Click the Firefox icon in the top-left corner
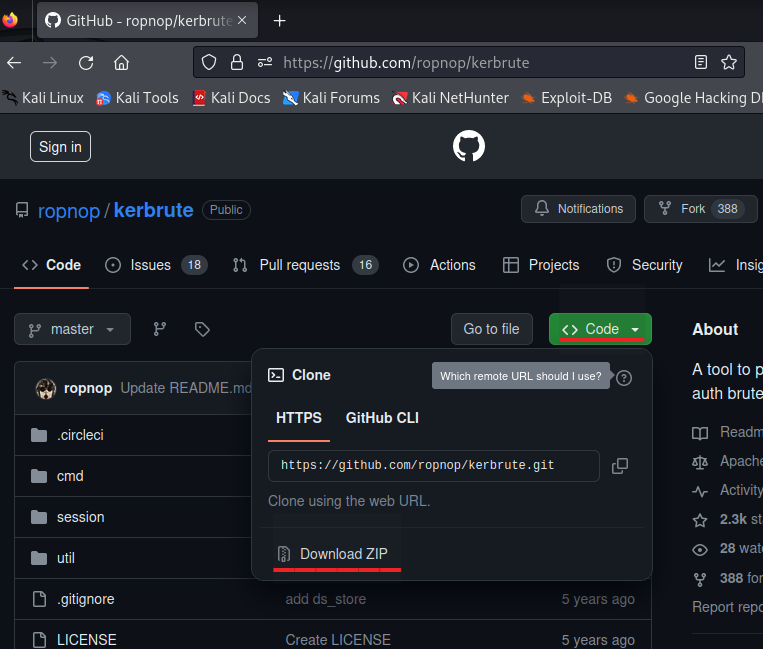This screenshot has height=649, width=763. click(x=10, y=20)
